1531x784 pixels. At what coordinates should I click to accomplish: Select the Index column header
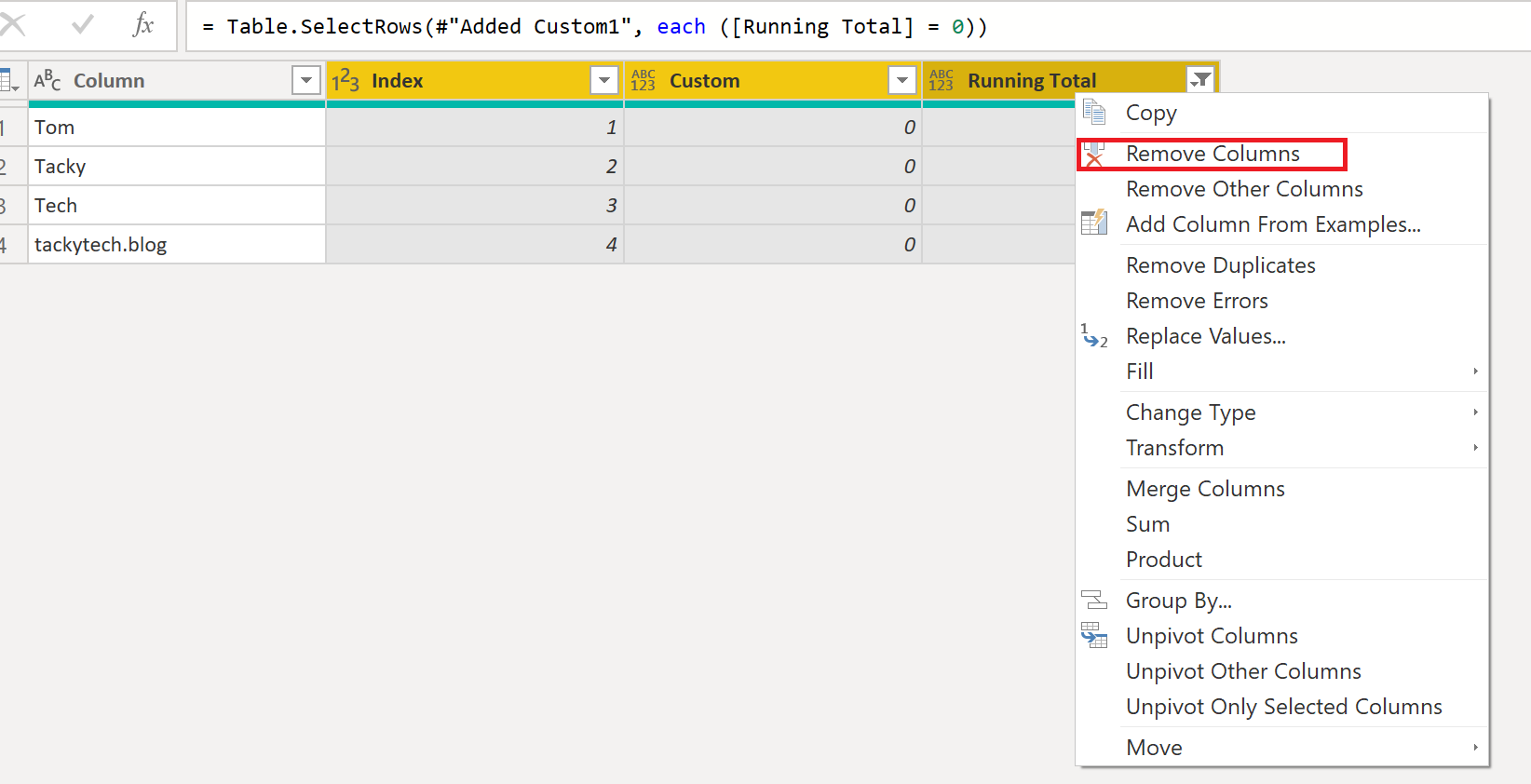click(x=475, y=81)
